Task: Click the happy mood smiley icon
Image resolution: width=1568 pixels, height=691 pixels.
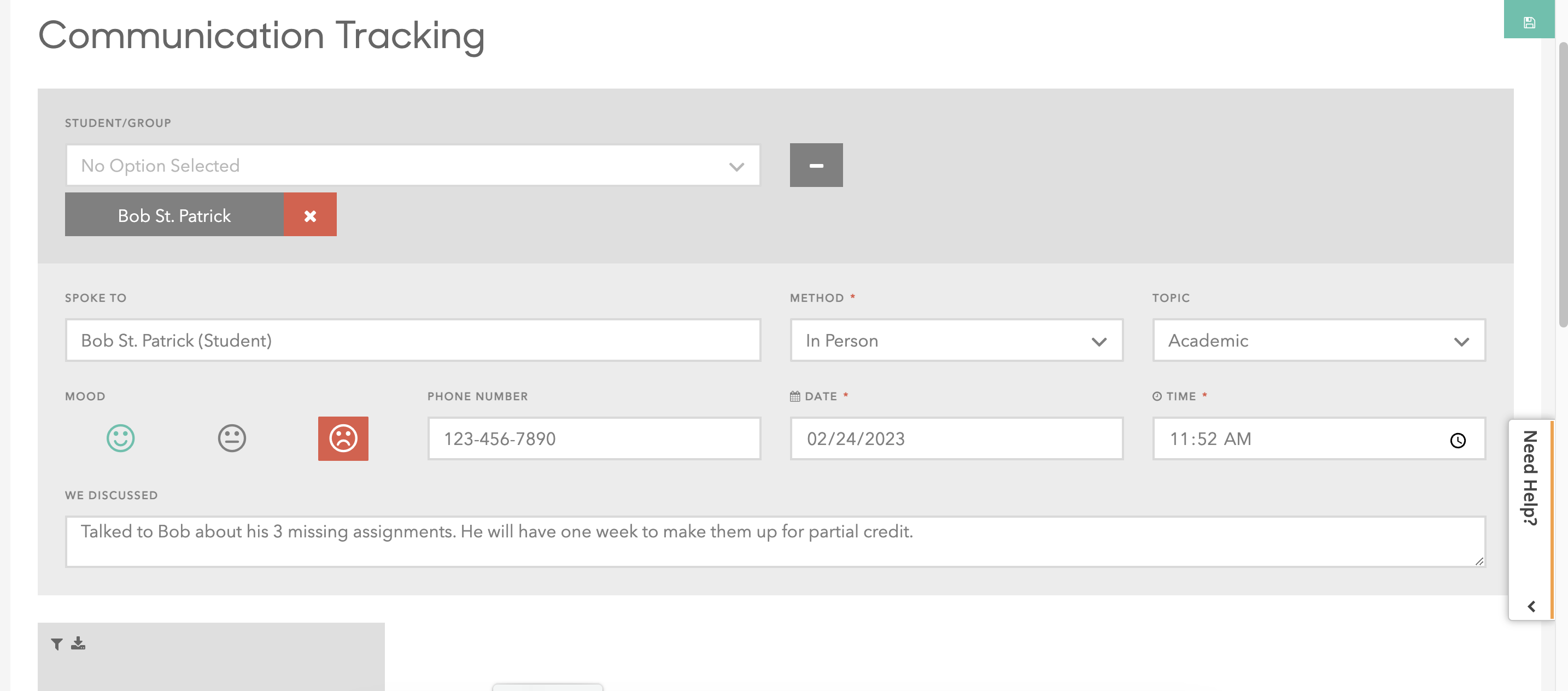Action: (x=120, y=437)
